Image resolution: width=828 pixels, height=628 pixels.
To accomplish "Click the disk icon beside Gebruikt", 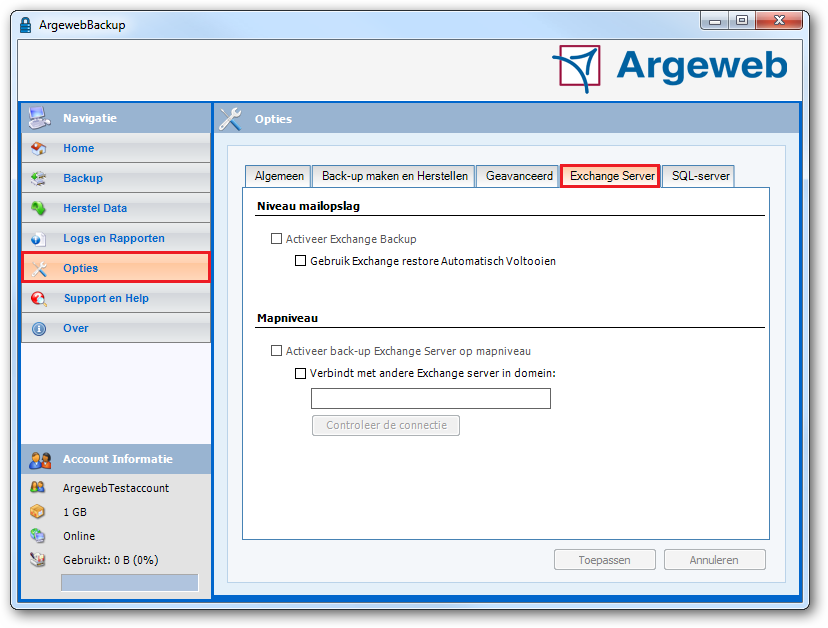I will tap(37, 559).
